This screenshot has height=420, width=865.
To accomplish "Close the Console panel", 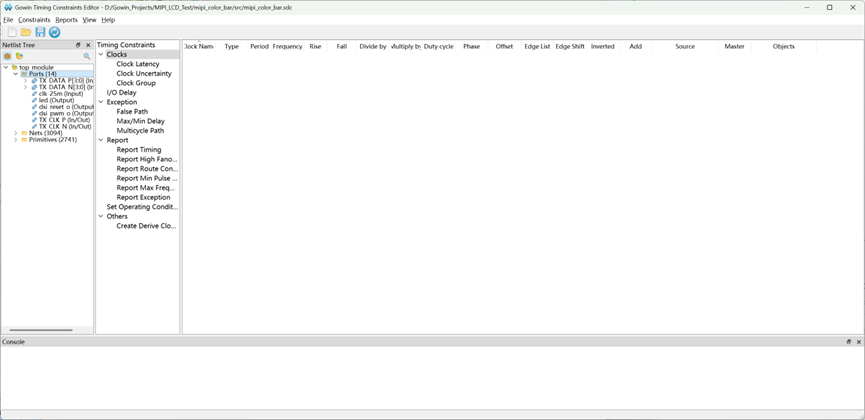I will coord(859,342).
